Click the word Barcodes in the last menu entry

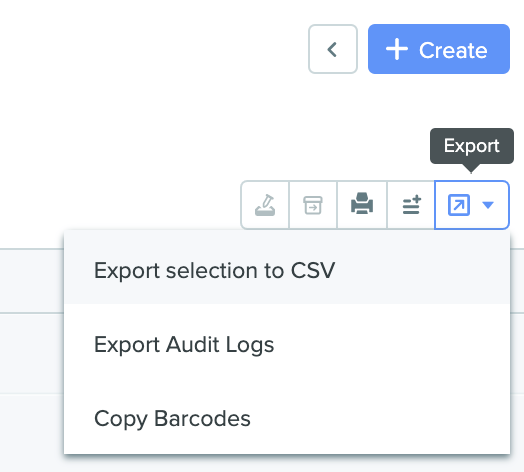click(202, 418)
